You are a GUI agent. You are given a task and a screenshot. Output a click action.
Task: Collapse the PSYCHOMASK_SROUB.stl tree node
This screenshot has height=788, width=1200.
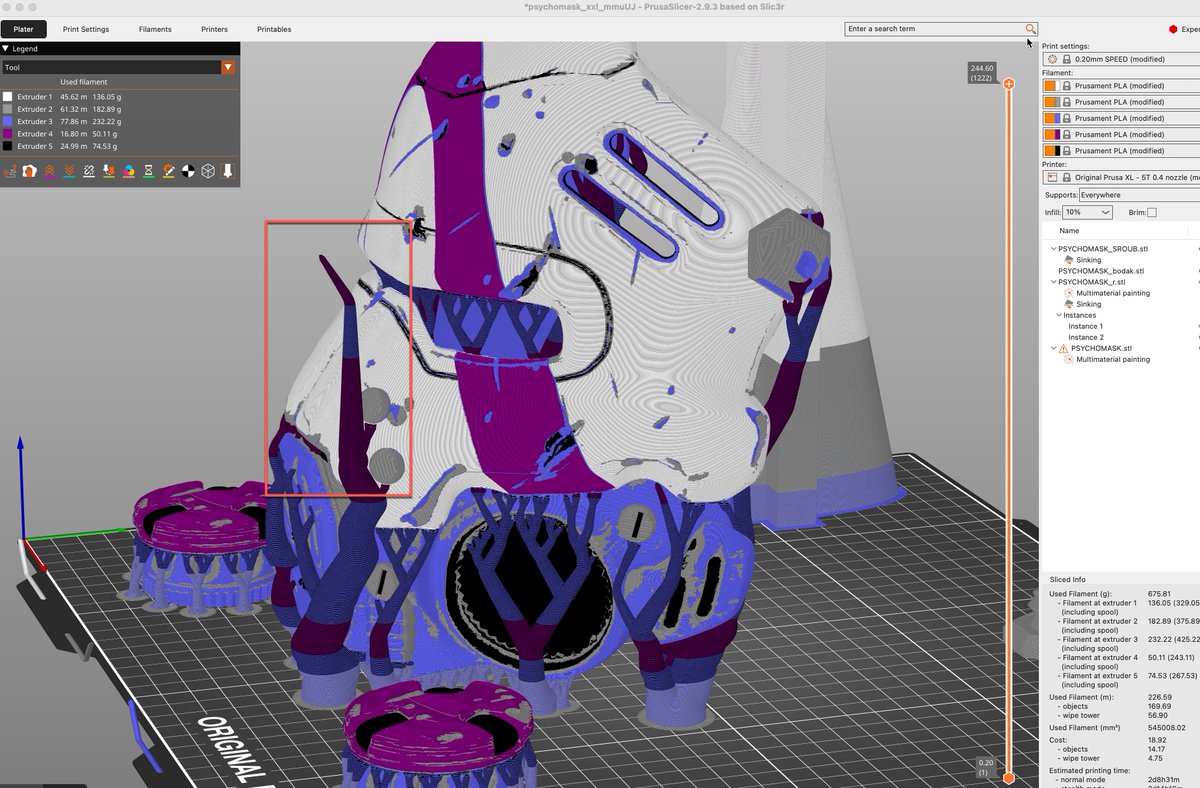click(1054, 249)
